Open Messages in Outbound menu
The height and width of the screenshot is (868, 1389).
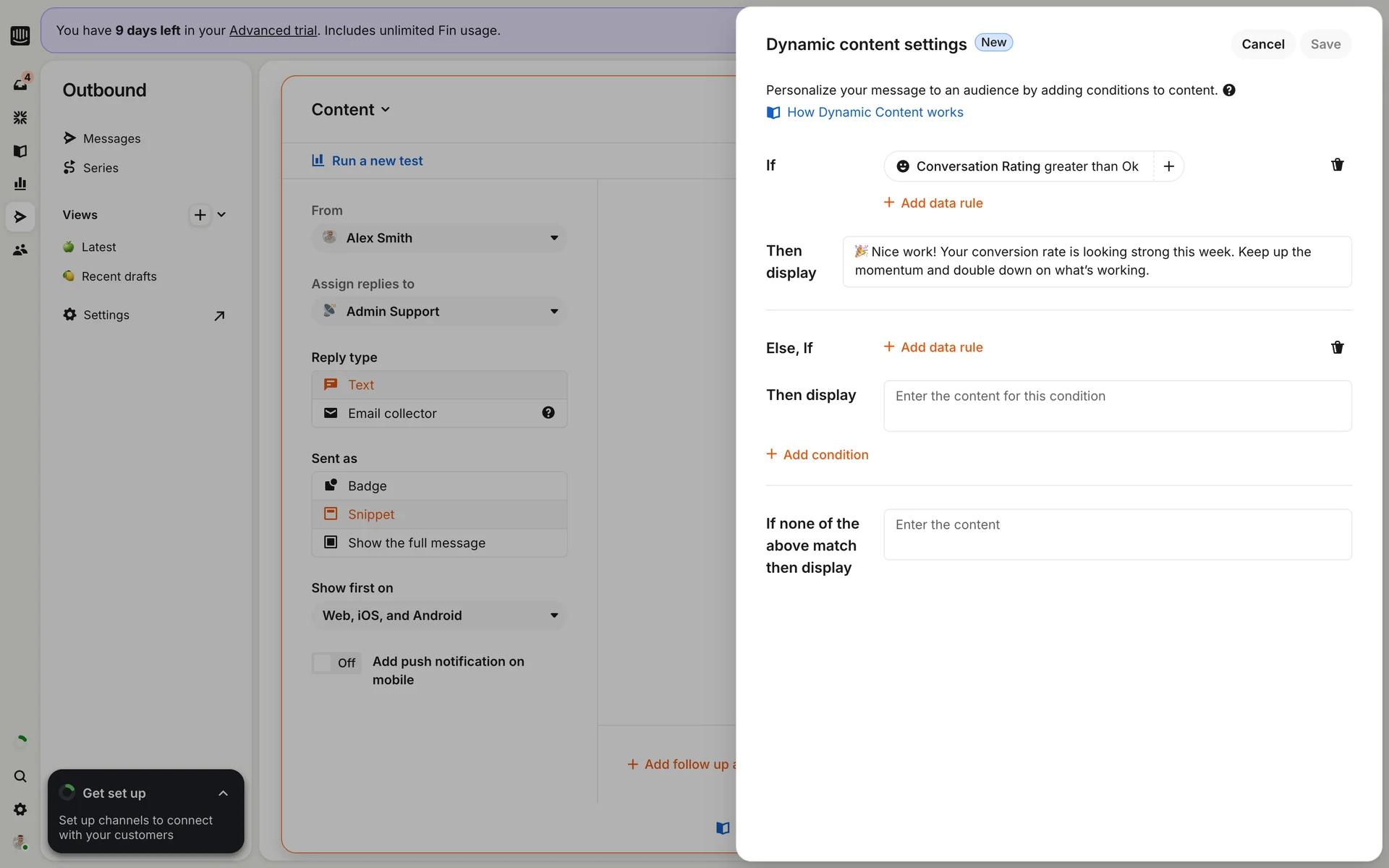pyautogui.click(x=111, y=138)
